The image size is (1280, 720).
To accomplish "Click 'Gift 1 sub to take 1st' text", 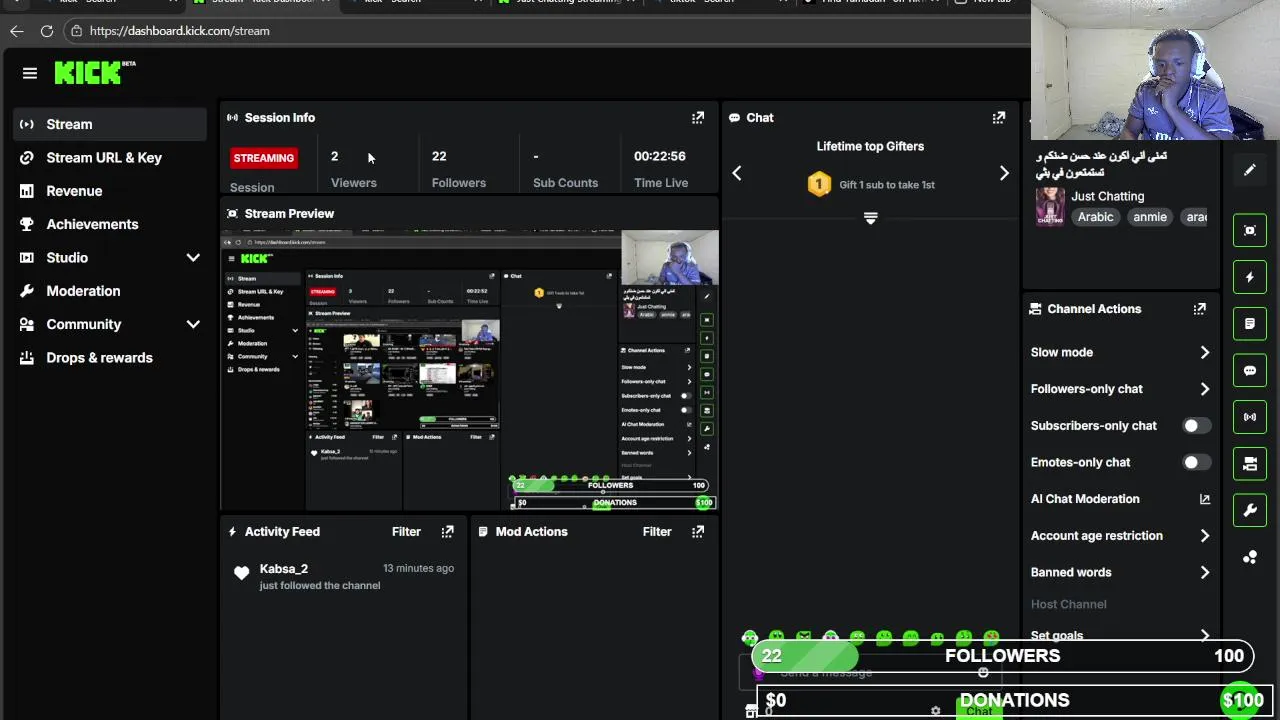I will (x=887, y=185).
